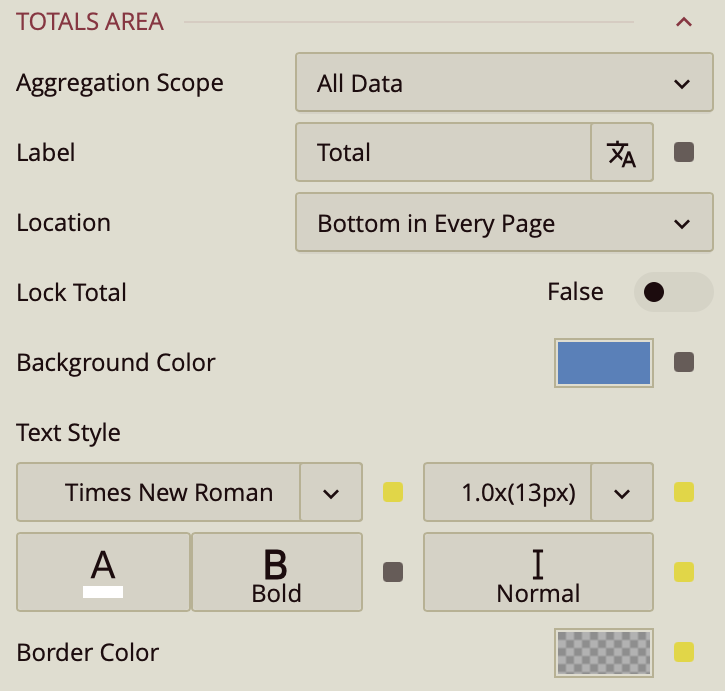Click the transparent Border Color swatch

tap(604, 652)
